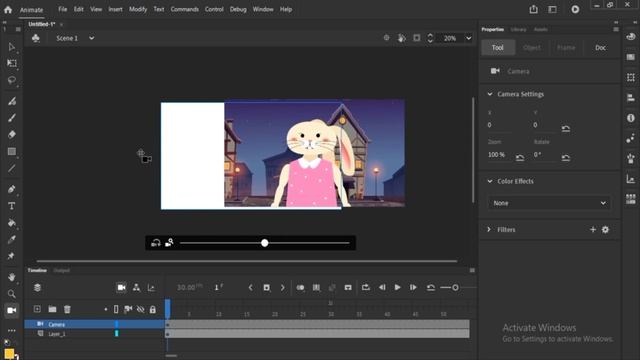Collapse the Camera Settings section

click(x=490, y=94)
